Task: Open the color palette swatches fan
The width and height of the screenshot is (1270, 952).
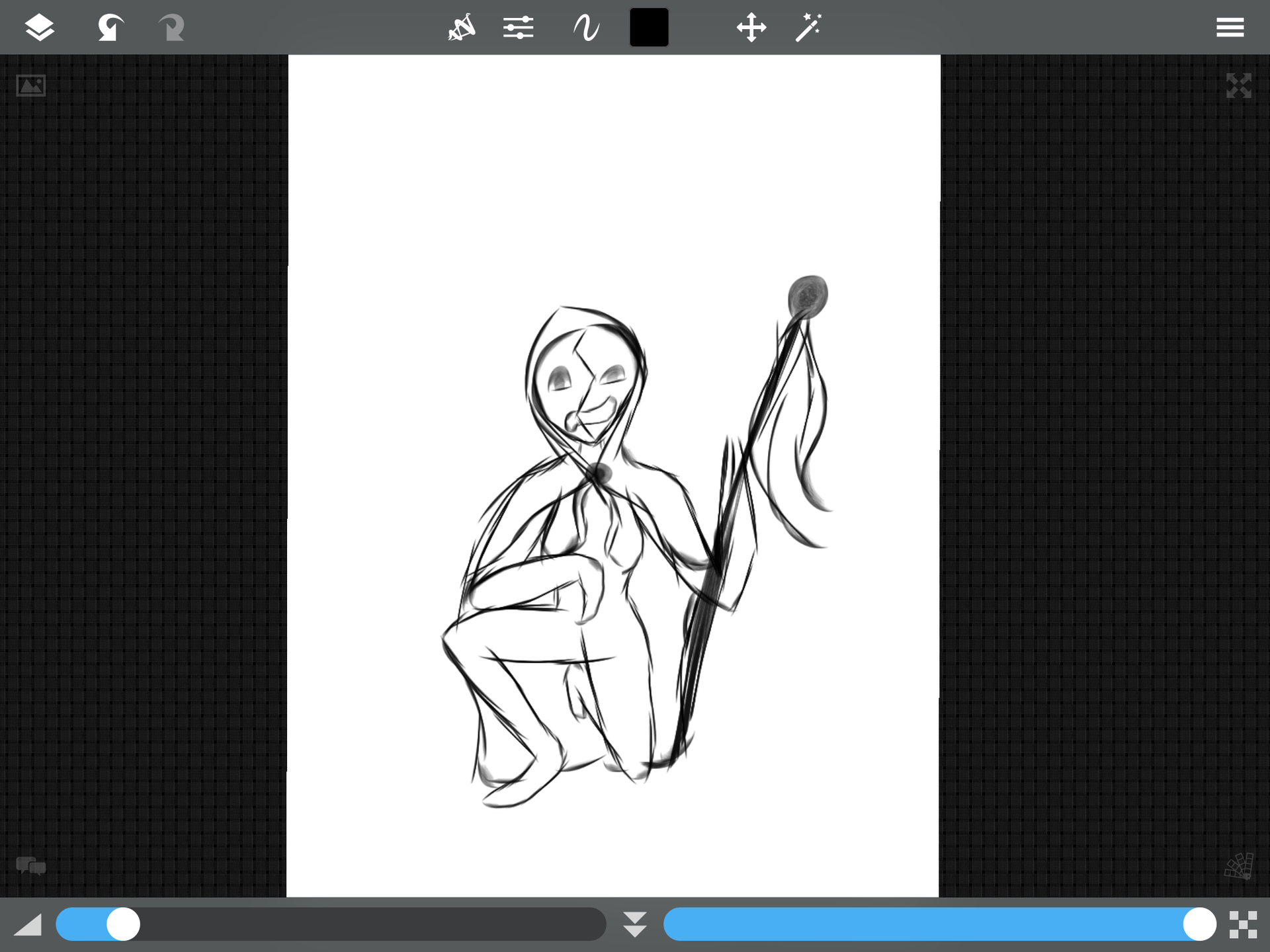Action: click(x=1239, y=865)
